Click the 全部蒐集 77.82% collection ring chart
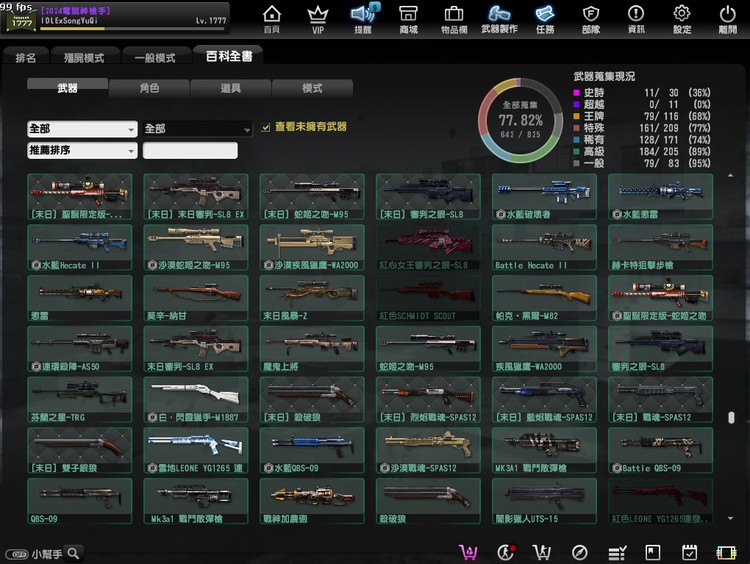Screen dimensions: 750x564 point(520,120)
